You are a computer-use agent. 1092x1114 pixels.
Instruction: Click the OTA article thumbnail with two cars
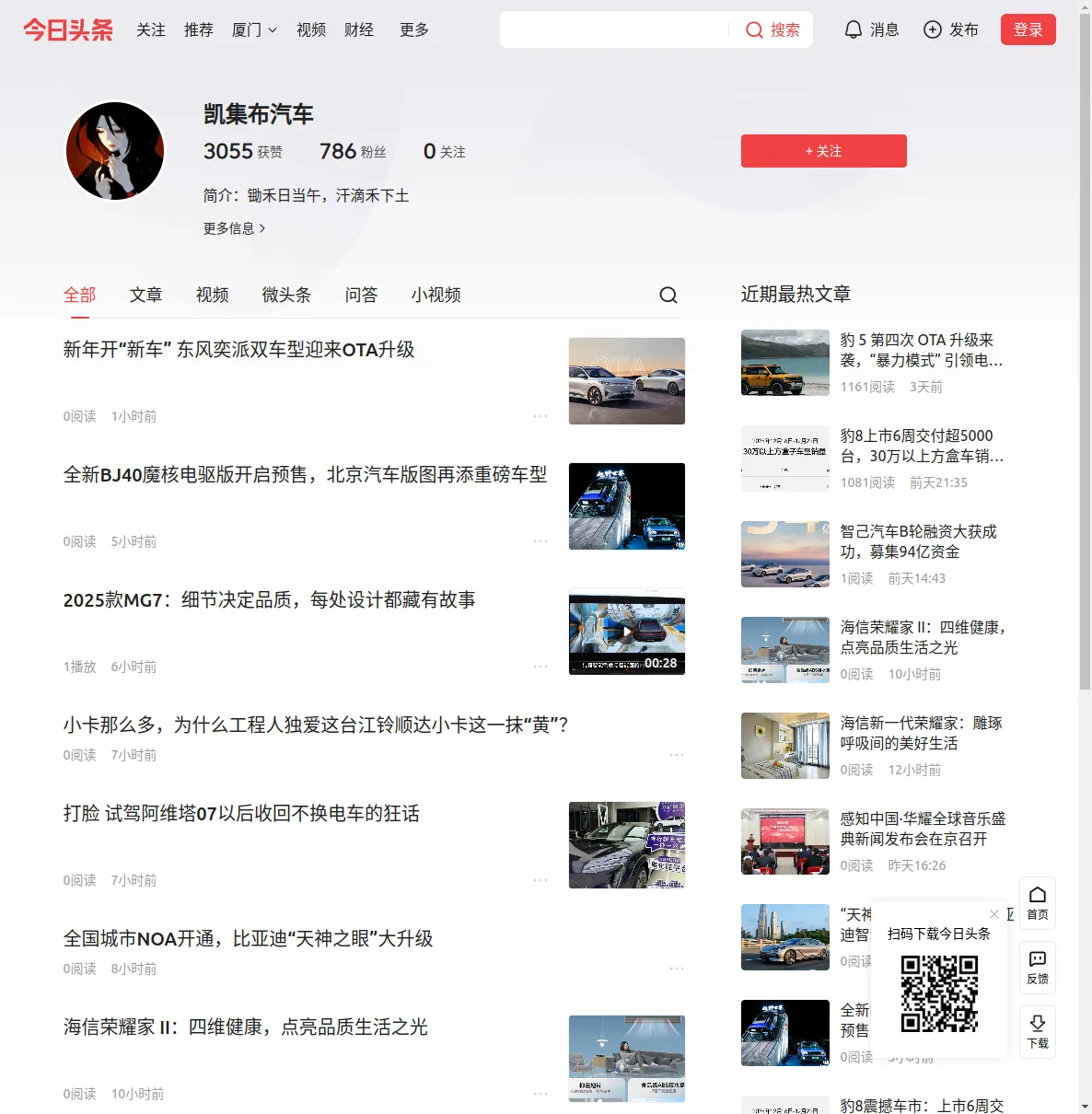pyautogui.click(x=627, y=381)
